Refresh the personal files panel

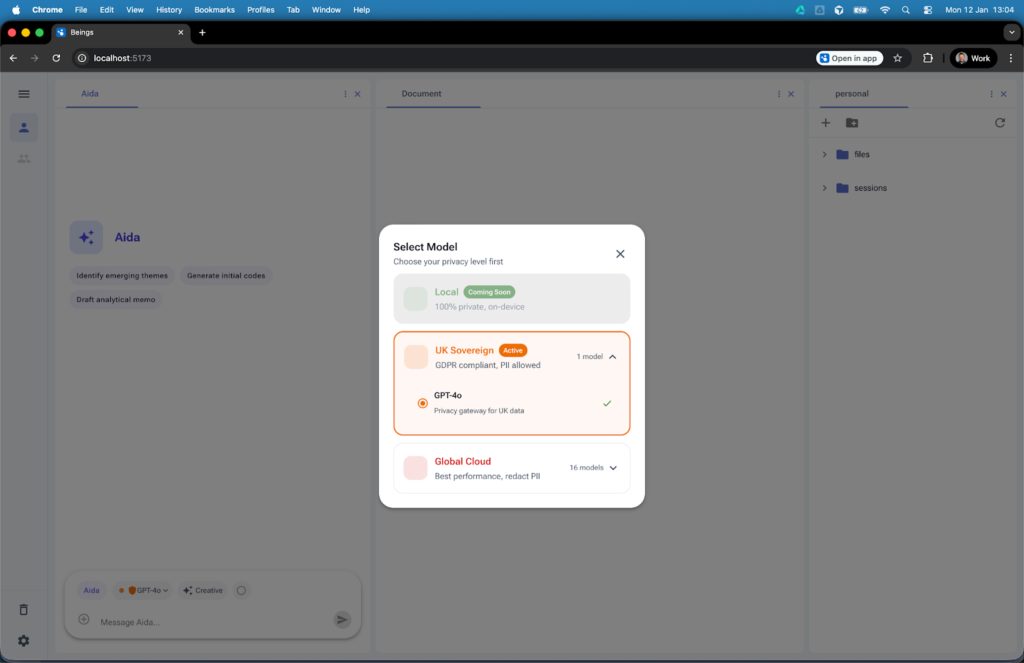[999, 123]
